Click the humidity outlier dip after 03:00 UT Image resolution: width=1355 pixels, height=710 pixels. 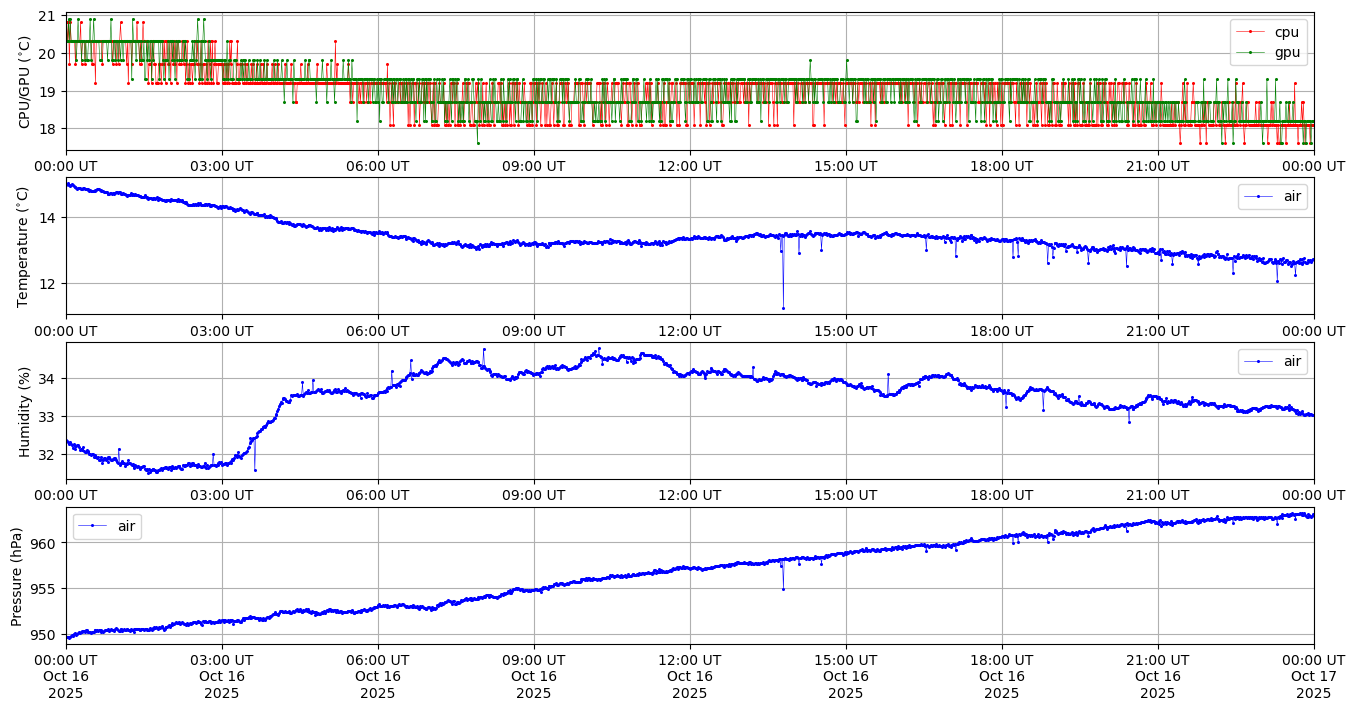255,470
